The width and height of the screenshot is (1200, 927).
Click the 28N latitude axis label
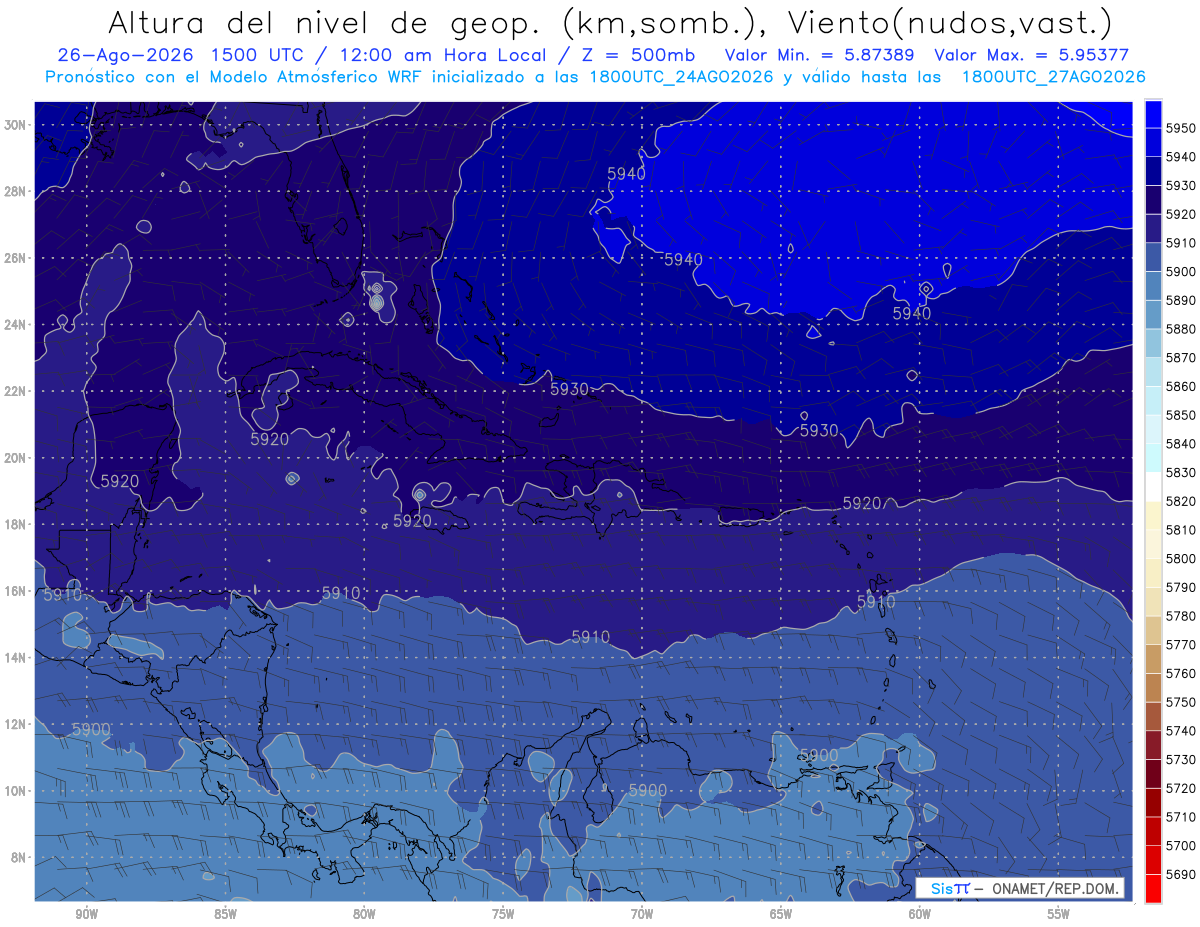coord(14,191)
